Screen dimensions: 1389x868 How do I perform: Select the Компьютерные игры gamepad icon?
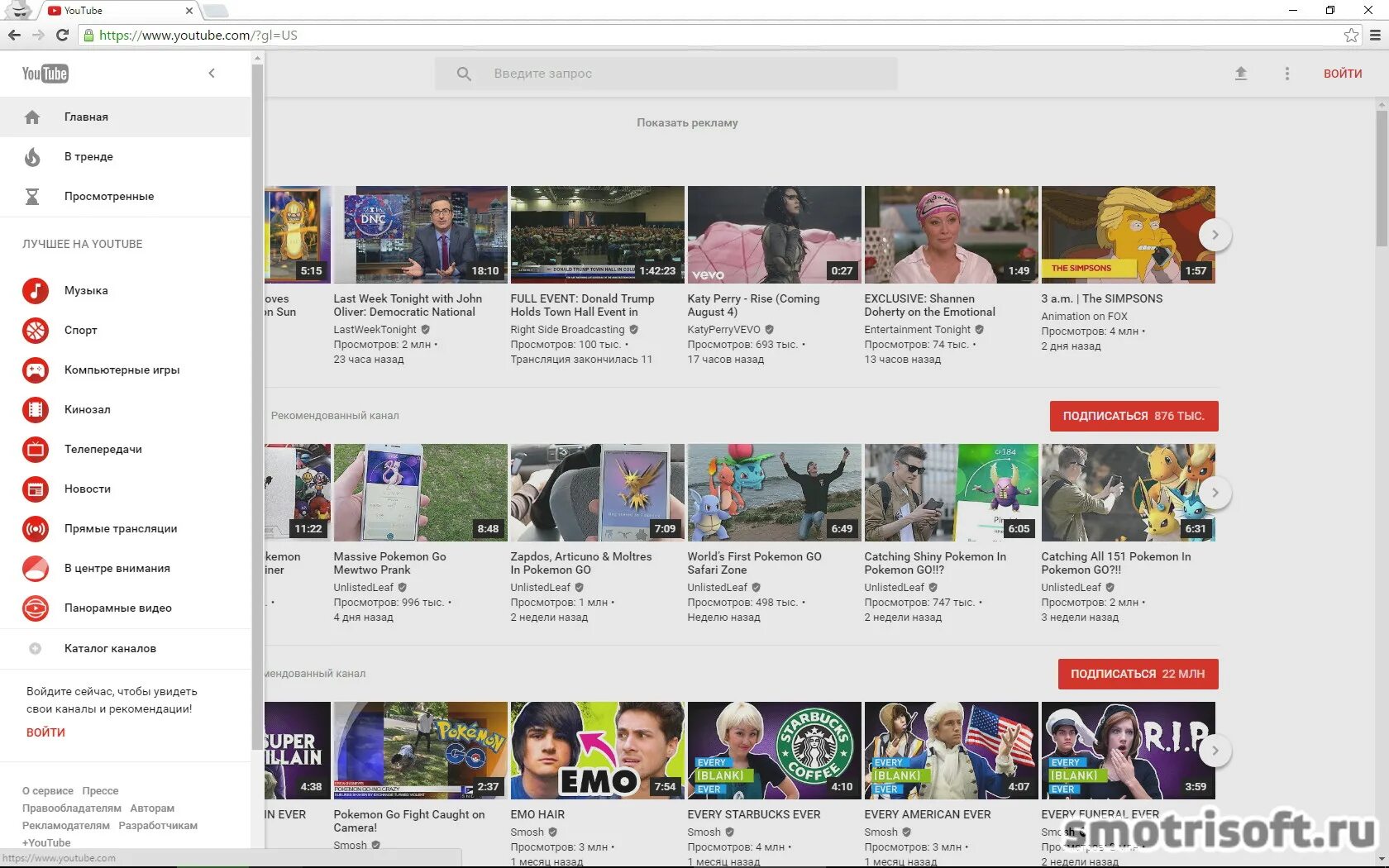coord(35,370)
